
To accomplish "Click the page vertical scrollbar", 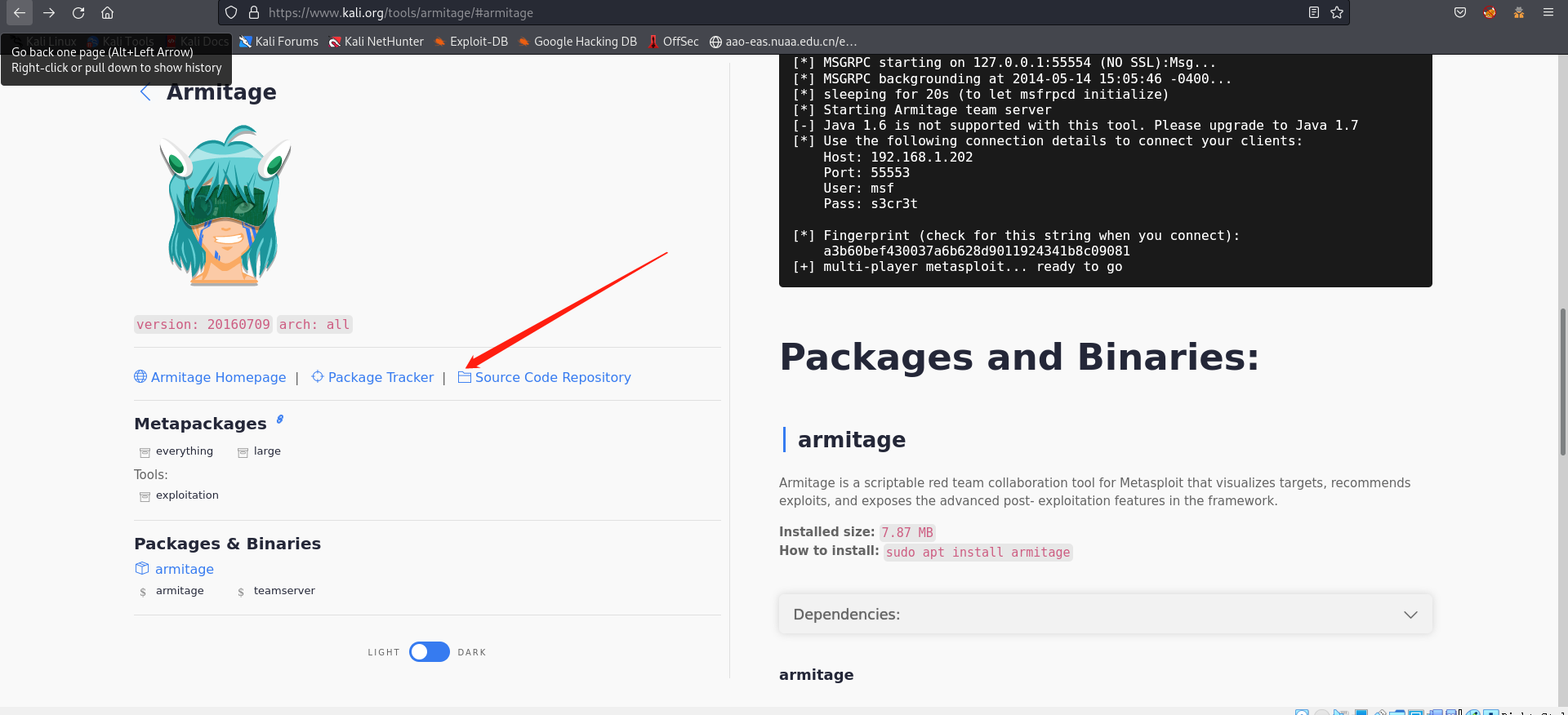I will [x=1562, y=380].
